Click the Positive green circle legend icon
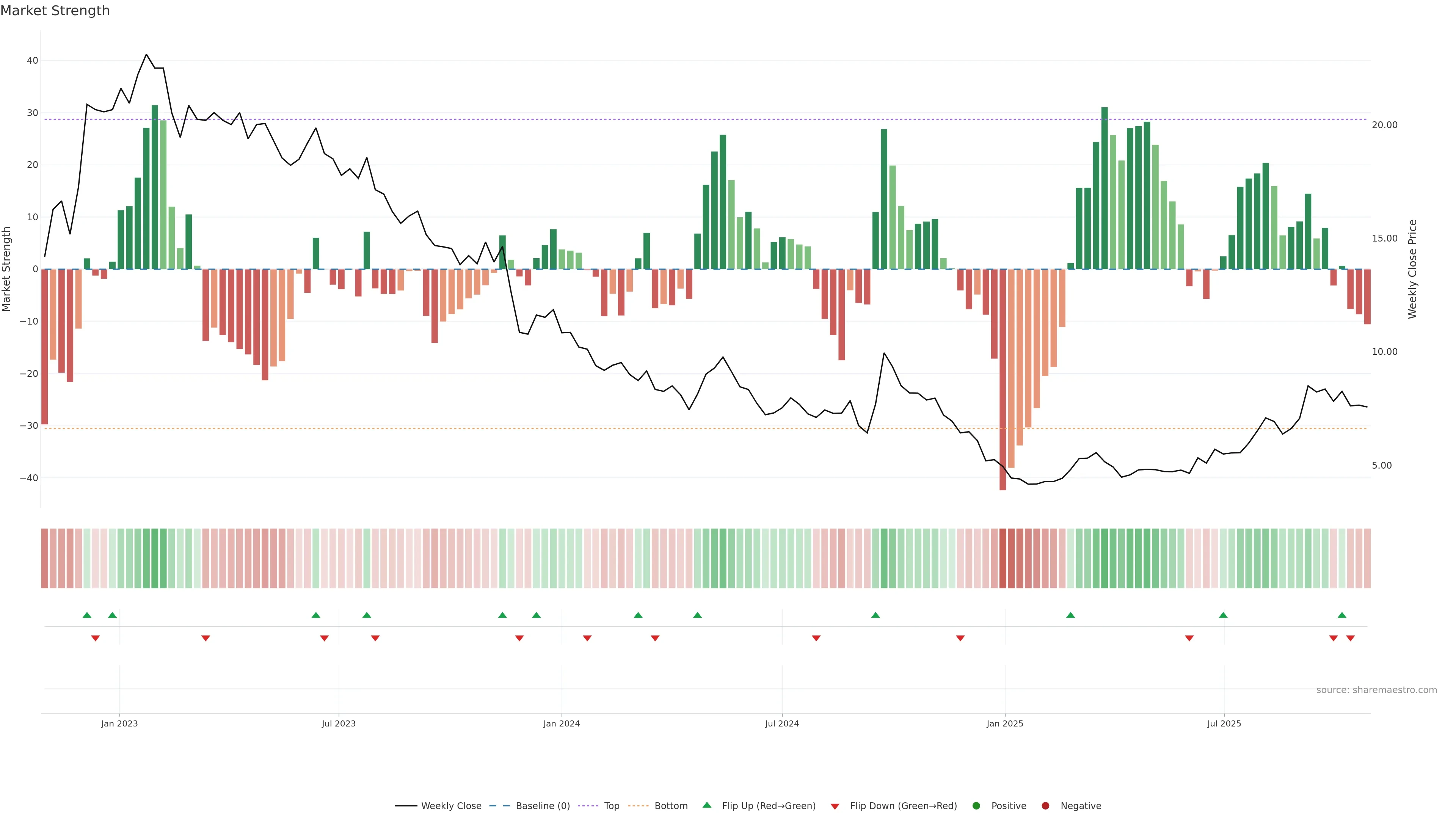Screen dimensions: 1456x819 pos(976,806)
